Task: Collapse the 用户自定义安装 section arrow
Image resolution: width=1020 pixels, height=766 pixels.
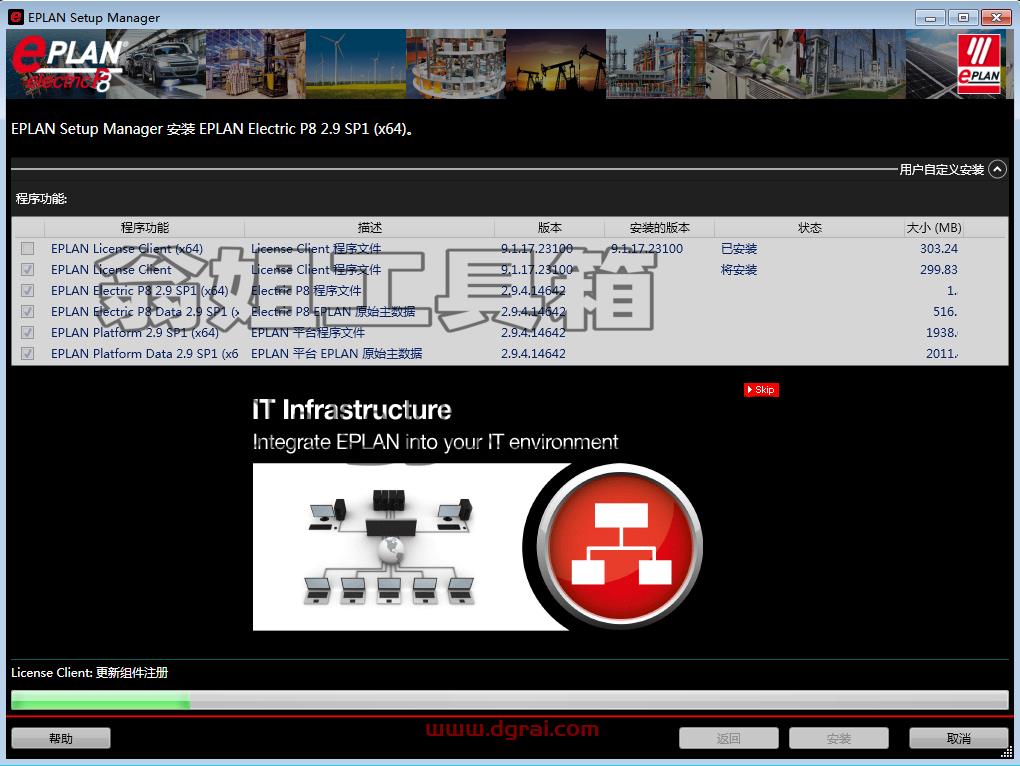Action: coord(997,170)
